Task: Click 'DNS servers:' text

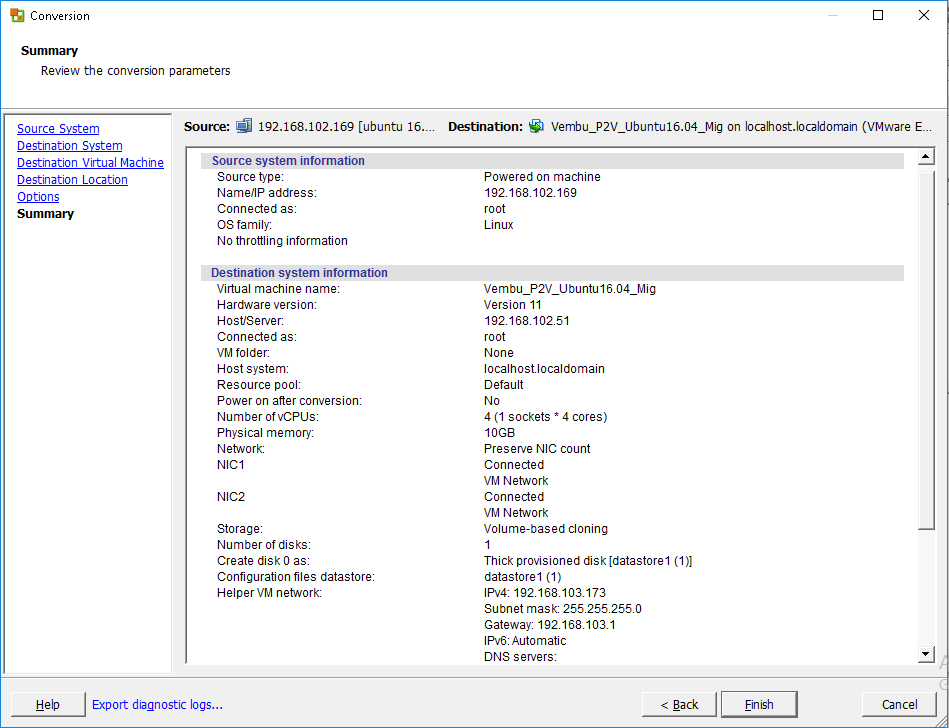Action: (x=520, y=657)
